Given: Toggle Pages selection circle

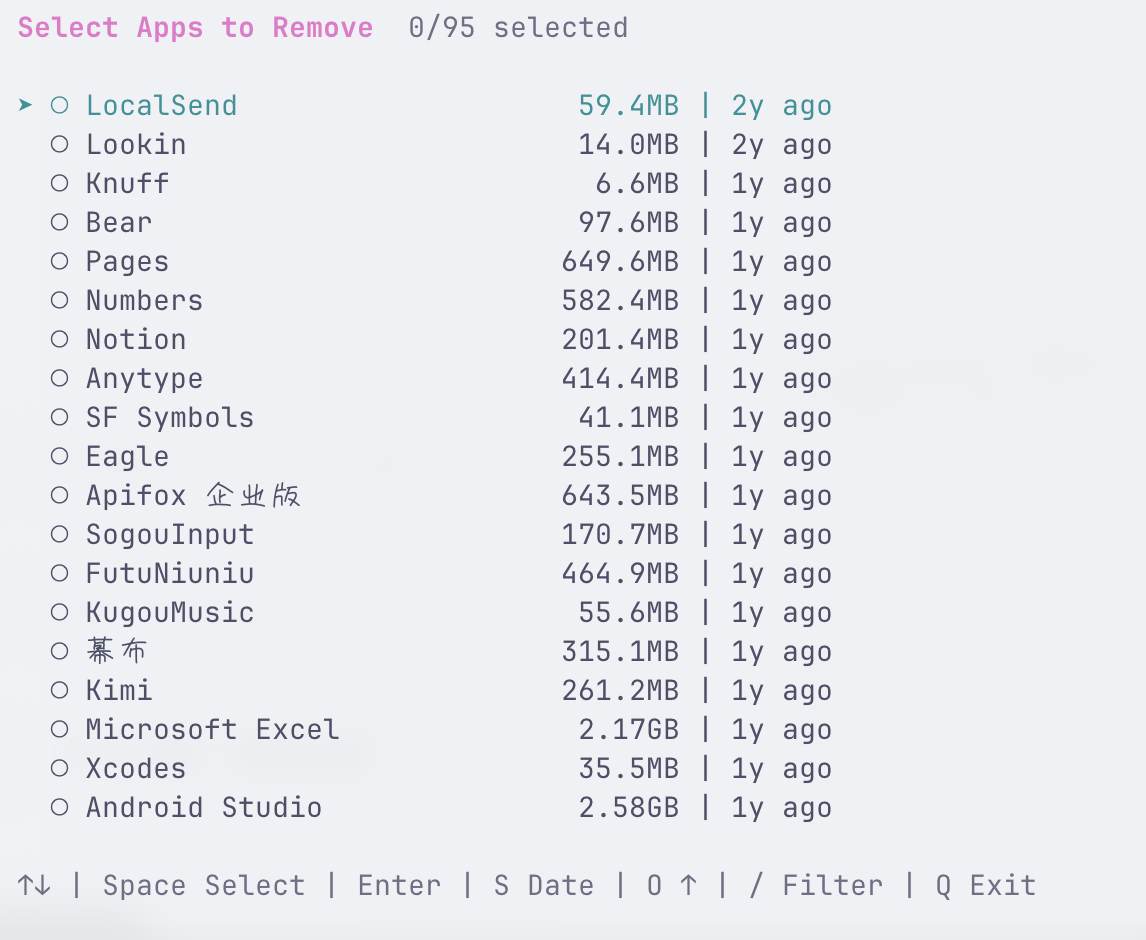Looking at the screenshot, I should pyautogui.click(x=59, y=261).
